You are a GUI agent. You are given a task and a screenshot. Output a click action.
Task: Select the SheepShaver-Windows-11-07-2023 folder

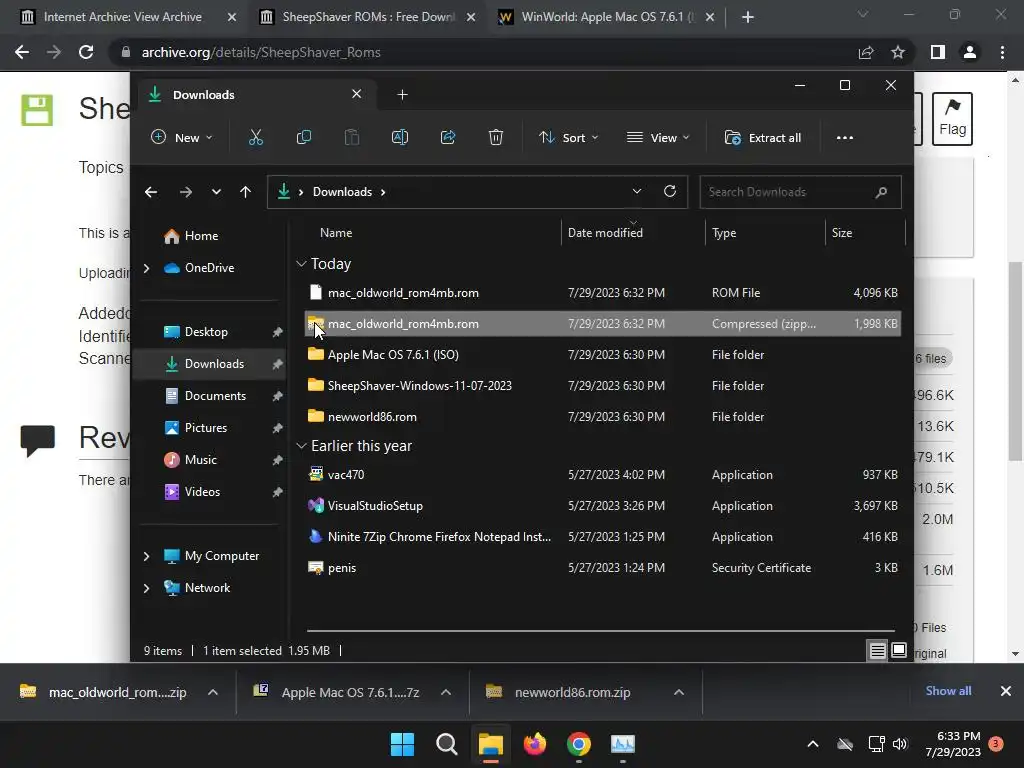[x=602, y=385]
